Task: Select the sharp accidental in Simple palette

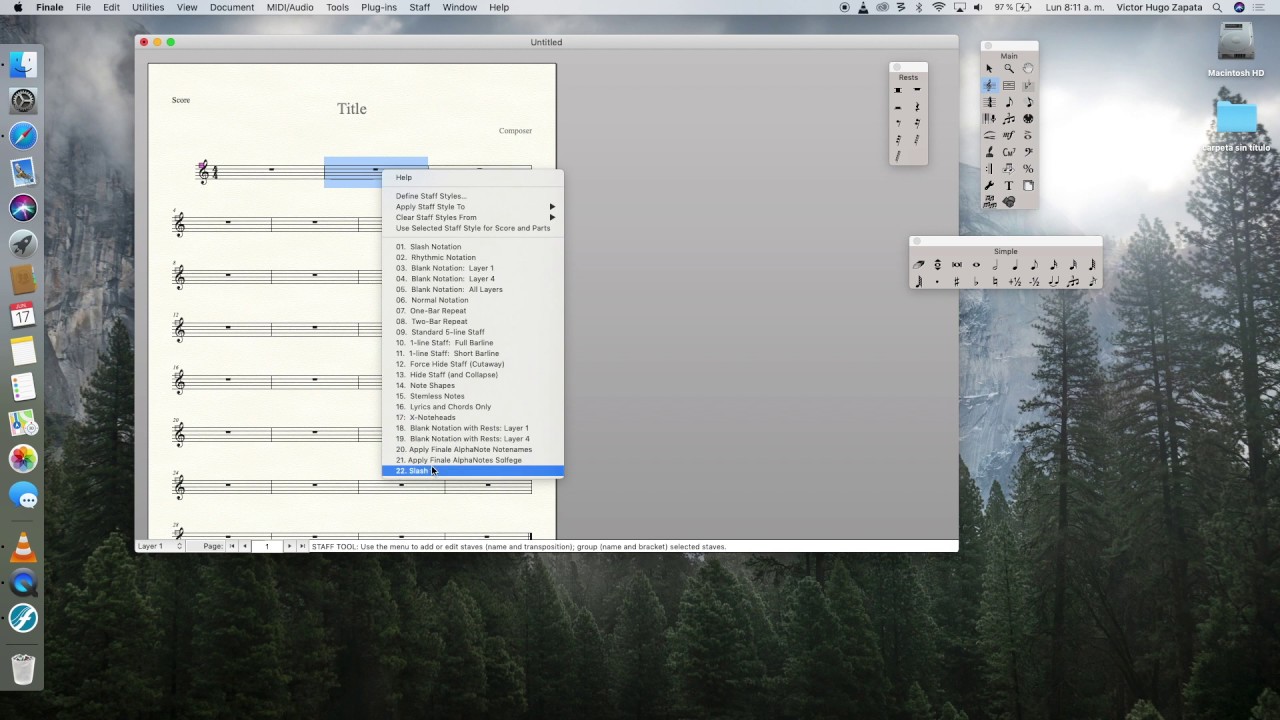Action: (x=957, y=282)
